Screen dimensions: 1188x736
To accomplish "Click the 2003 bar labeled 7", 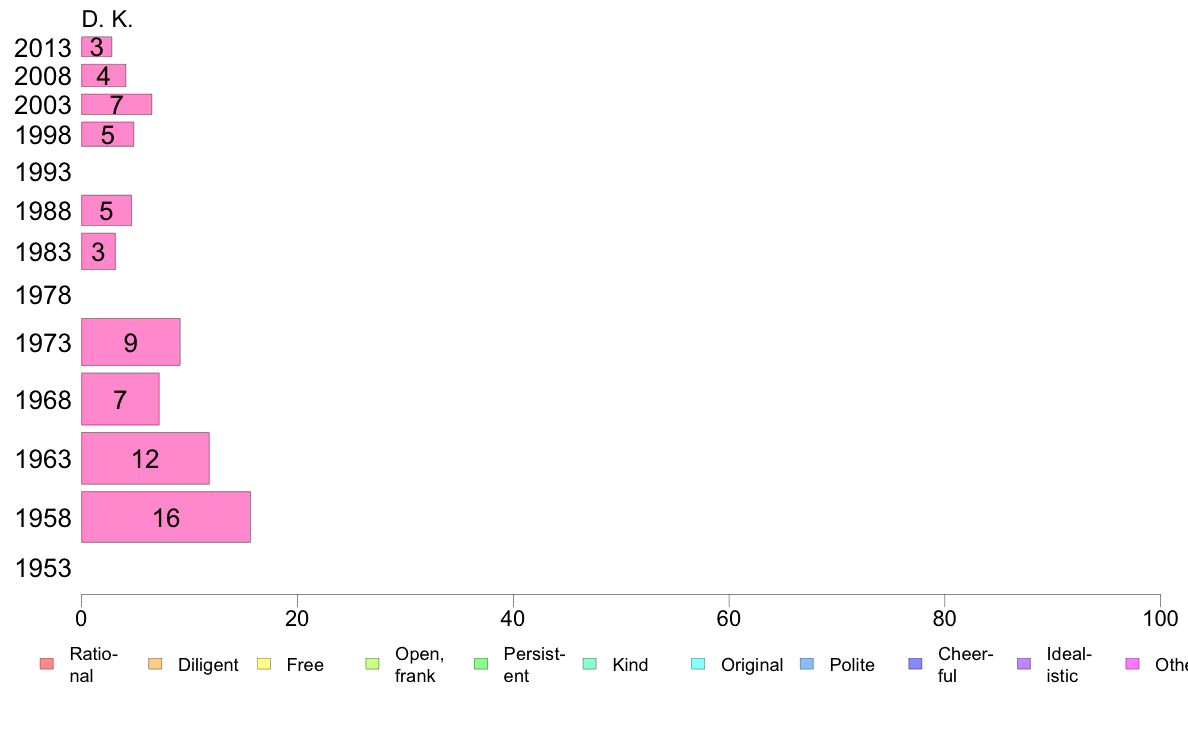I will 117,105.
